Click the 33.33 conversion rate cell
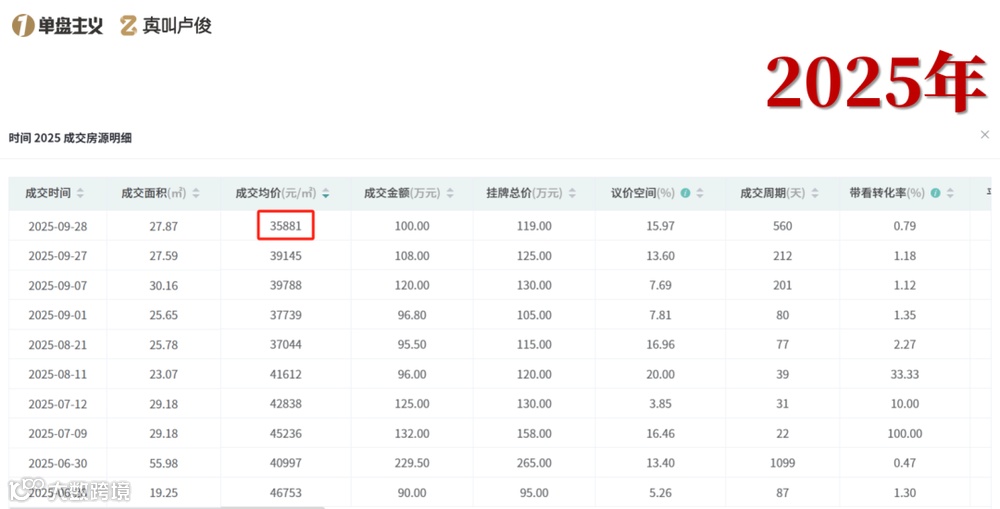 [905, 374]
